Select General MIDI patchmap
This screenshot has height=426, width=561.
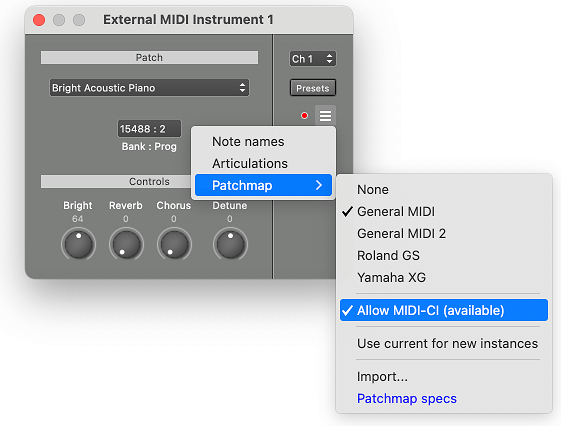coord(444,211)
